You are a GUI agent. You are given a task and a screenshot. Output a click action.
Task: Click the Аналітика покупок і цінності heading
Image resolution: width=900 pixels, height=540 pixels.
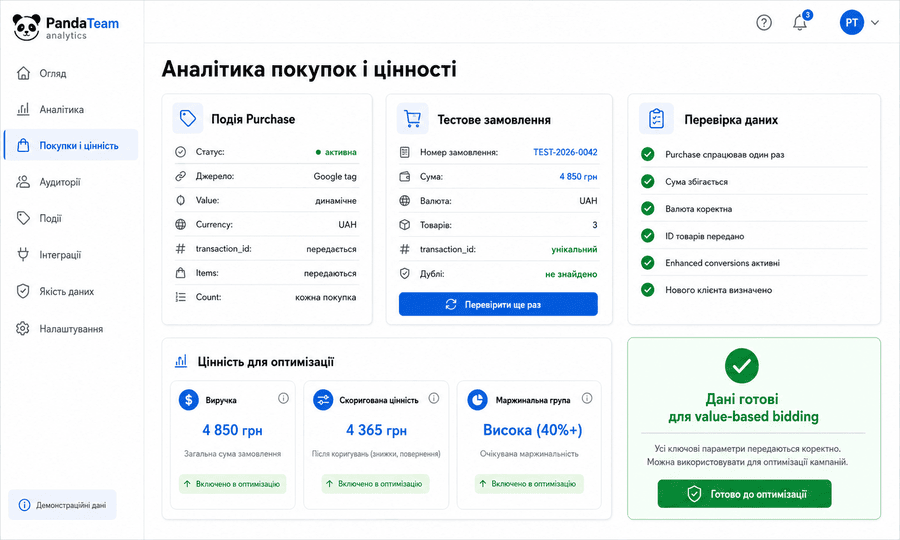coord(309,69)
